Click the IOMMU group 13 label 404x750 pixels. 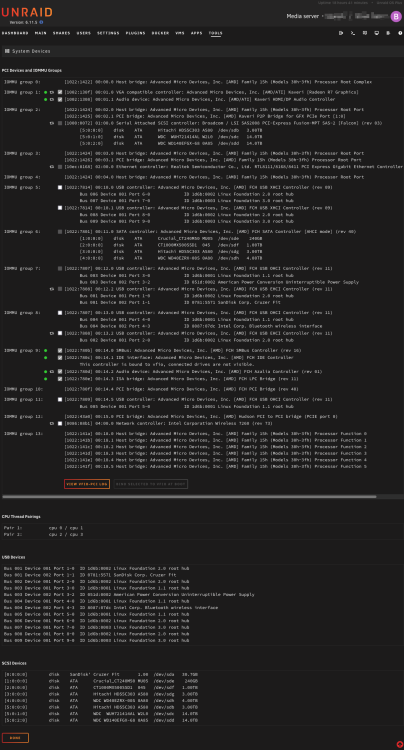click(x=24, y=433)
